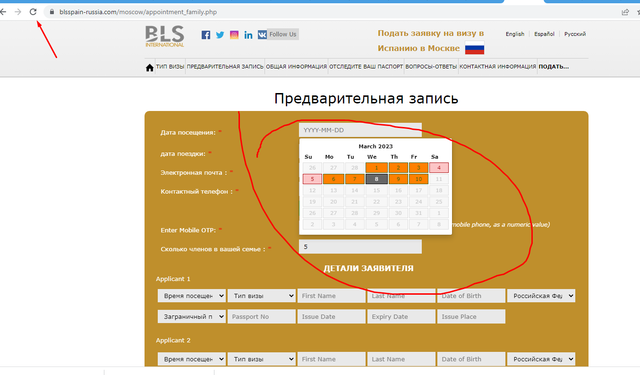The height and width of the screenshot is (375, 640).
Task: Expand Applicant 1 Время посещения dropdown
Action: click(x=192, y=296)
